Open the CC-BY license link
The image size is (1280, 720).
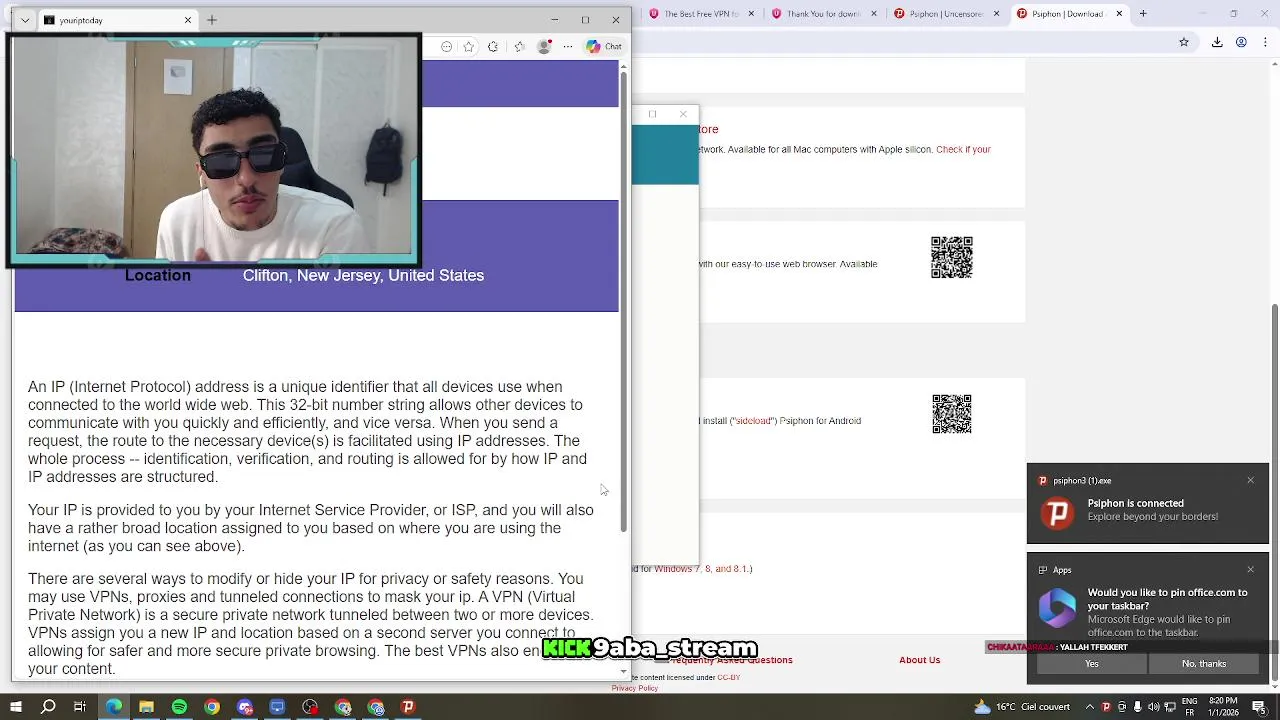tap(729, 678)
